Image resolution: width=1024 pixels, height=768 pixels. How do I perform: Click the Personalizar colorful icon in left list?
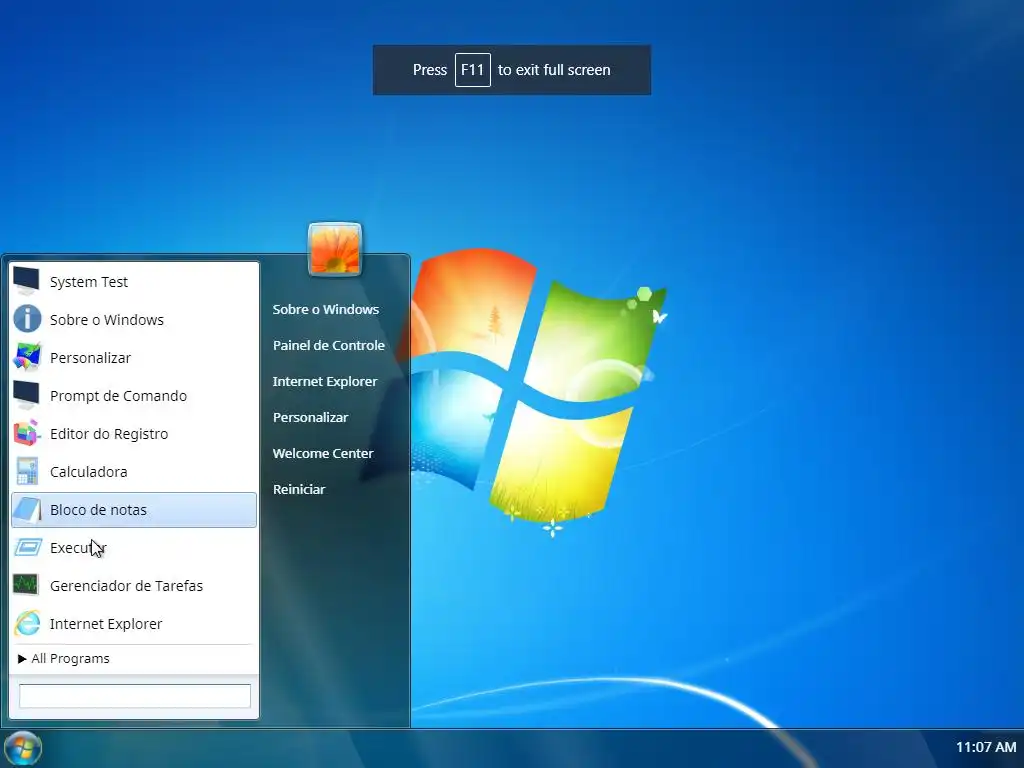[27, 357]
